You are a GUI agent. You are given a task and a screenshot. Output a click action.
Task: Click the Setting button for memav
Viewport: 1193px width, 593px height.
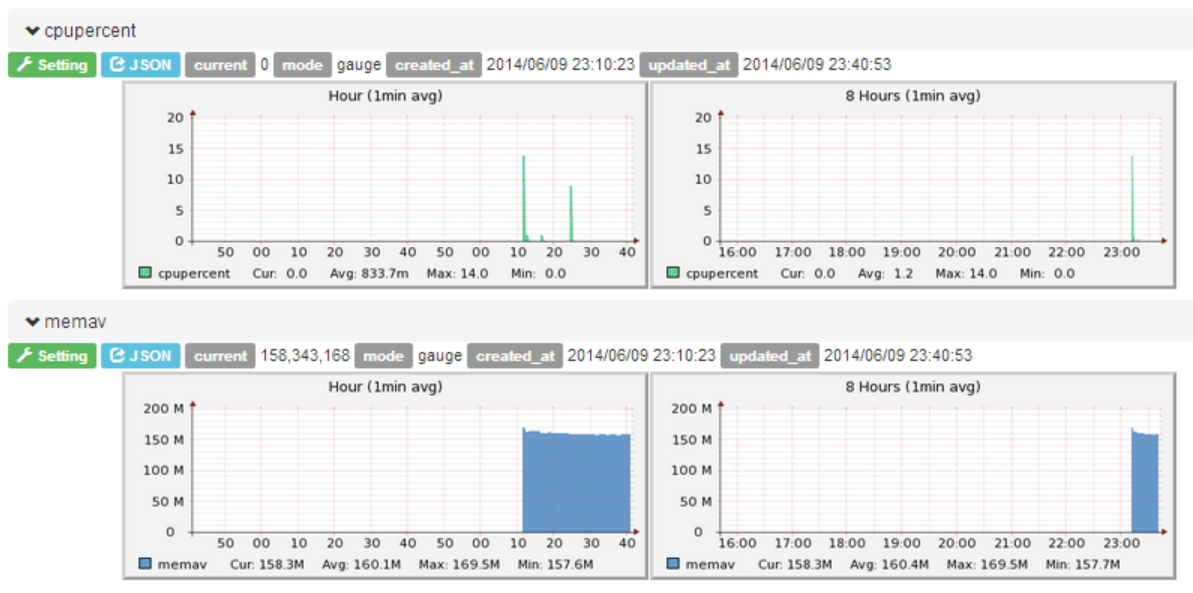coord(51,356)
